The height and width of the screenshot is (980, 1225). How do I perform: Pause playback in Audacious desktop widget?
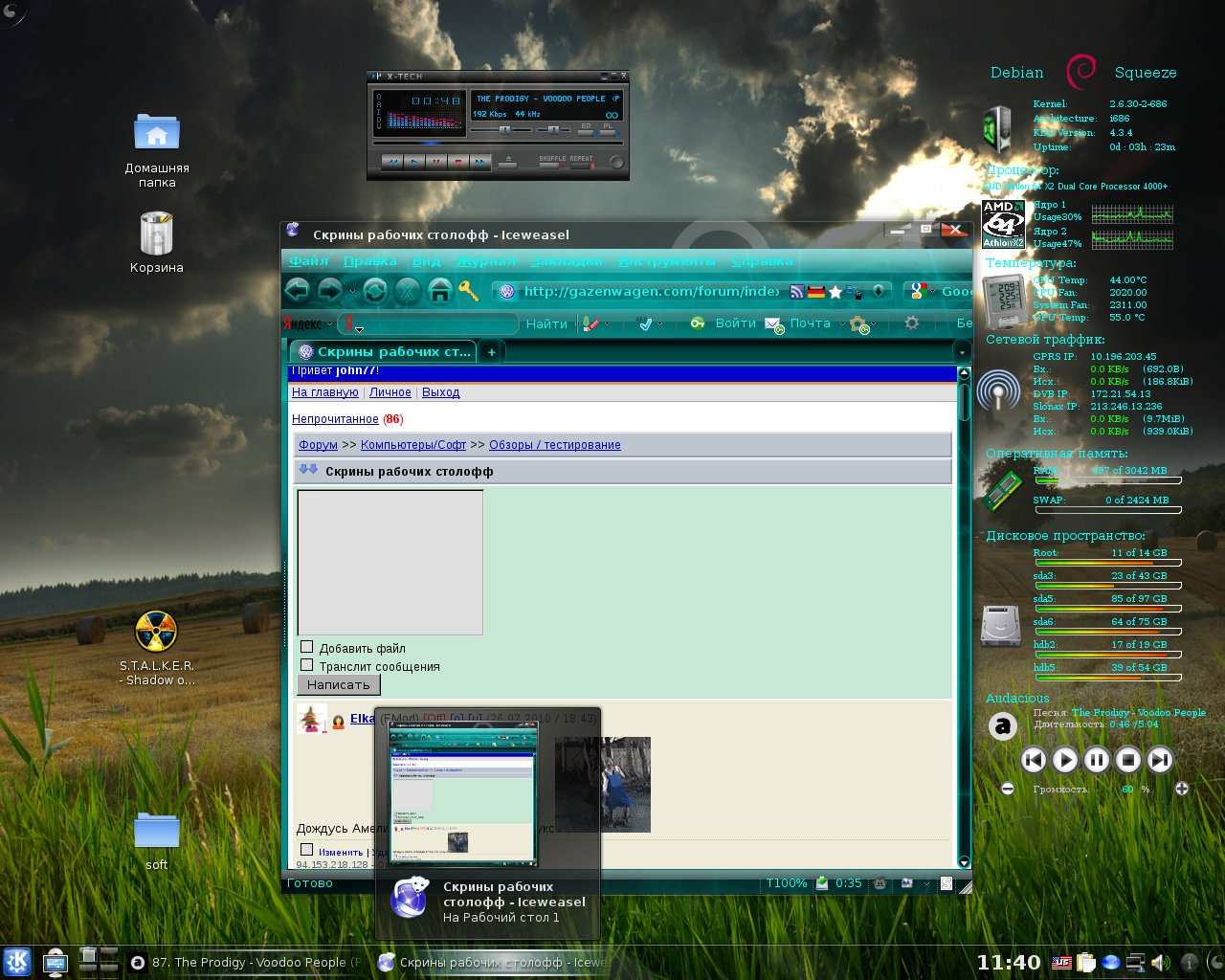coord(1097,760)
